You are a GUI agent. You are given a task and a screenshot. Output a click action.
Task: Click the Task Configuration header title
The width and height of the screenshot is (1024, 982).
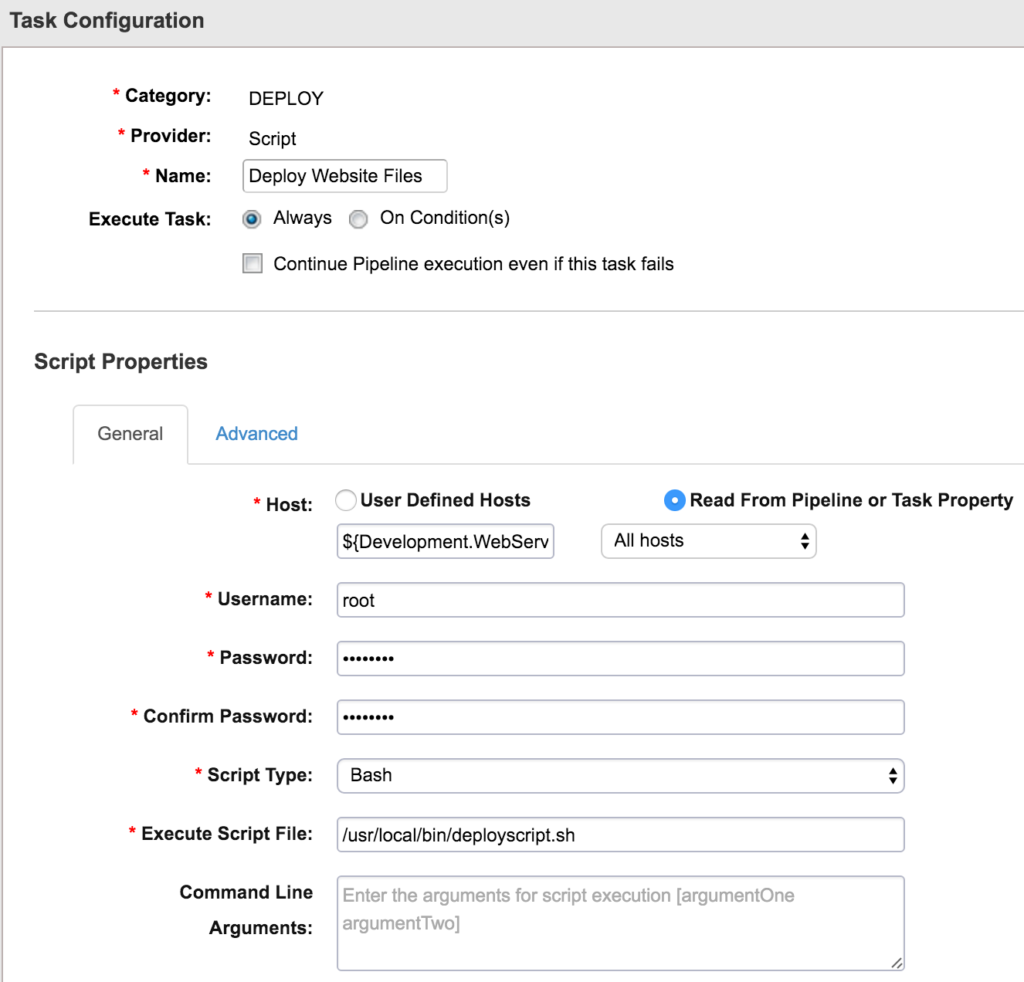[106, 20]
